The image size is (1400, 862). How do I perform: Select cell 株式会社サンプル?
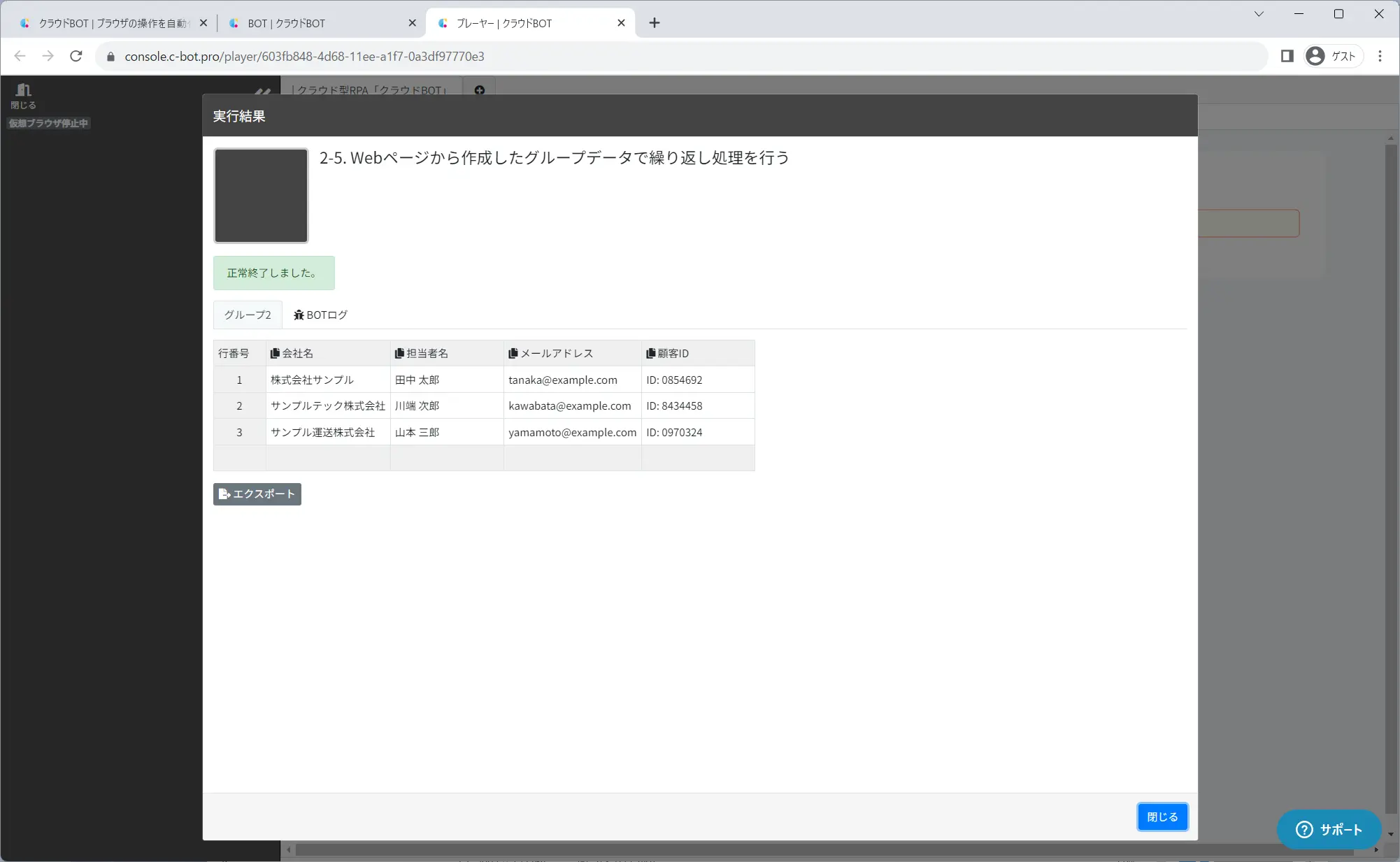pyautogui.click(x=328, y=380)
